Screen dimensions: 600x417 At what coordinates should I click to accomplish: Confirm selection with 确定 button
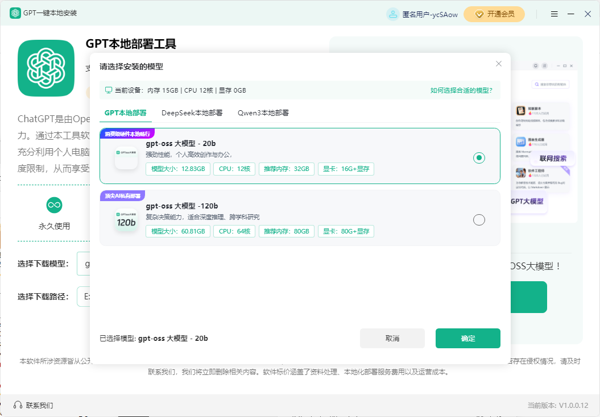[x=467, y=338]
